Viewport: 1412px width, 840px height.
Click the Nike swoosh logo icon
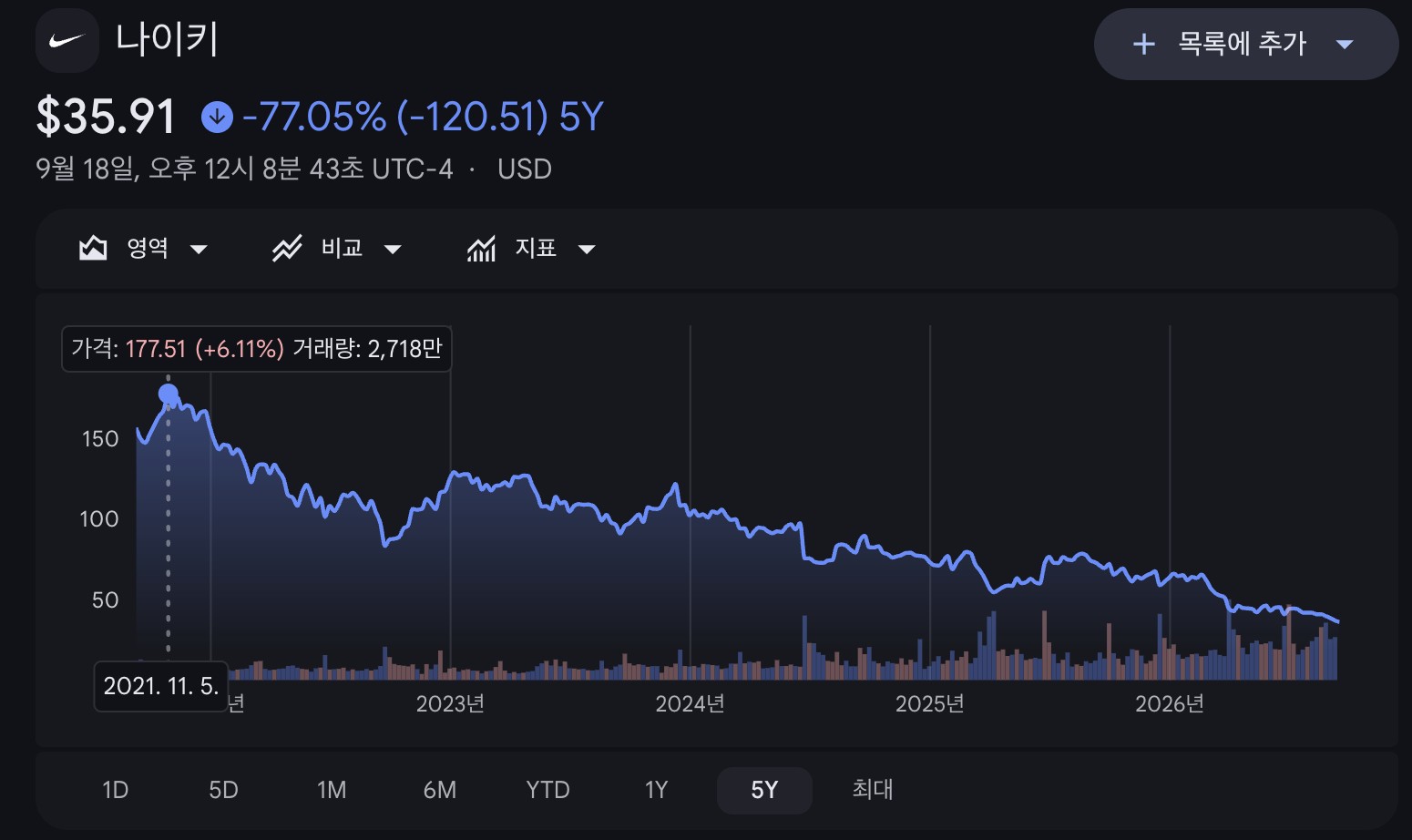(x=67, y=41)
